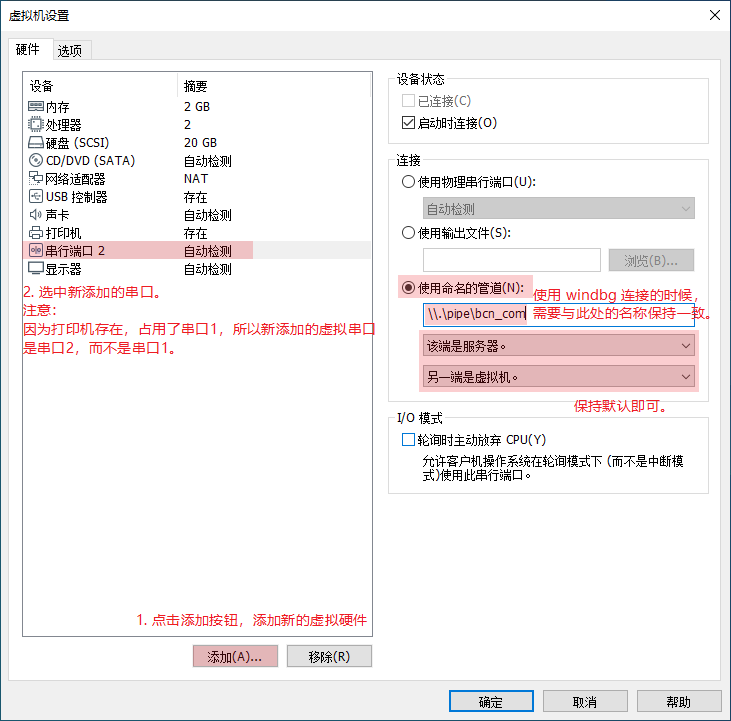Open the 自动检测 physical port dropdown
Image resolution: width=731 pixels, height=721 pixels.
[x=559, y=208]
